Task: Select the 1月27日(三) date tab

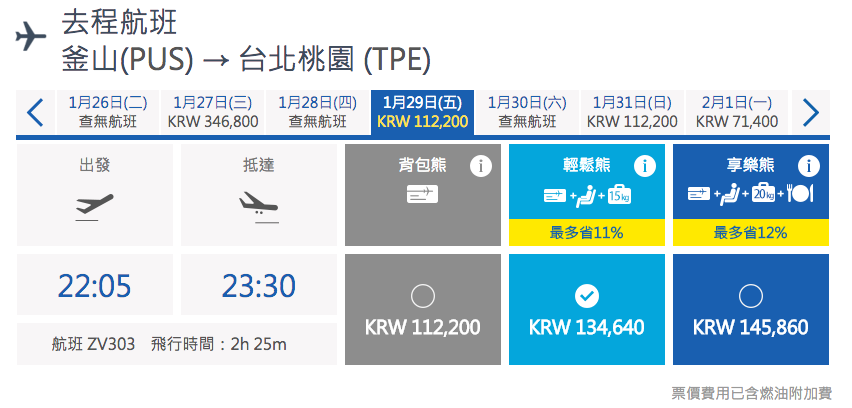Action: [213, 112]
